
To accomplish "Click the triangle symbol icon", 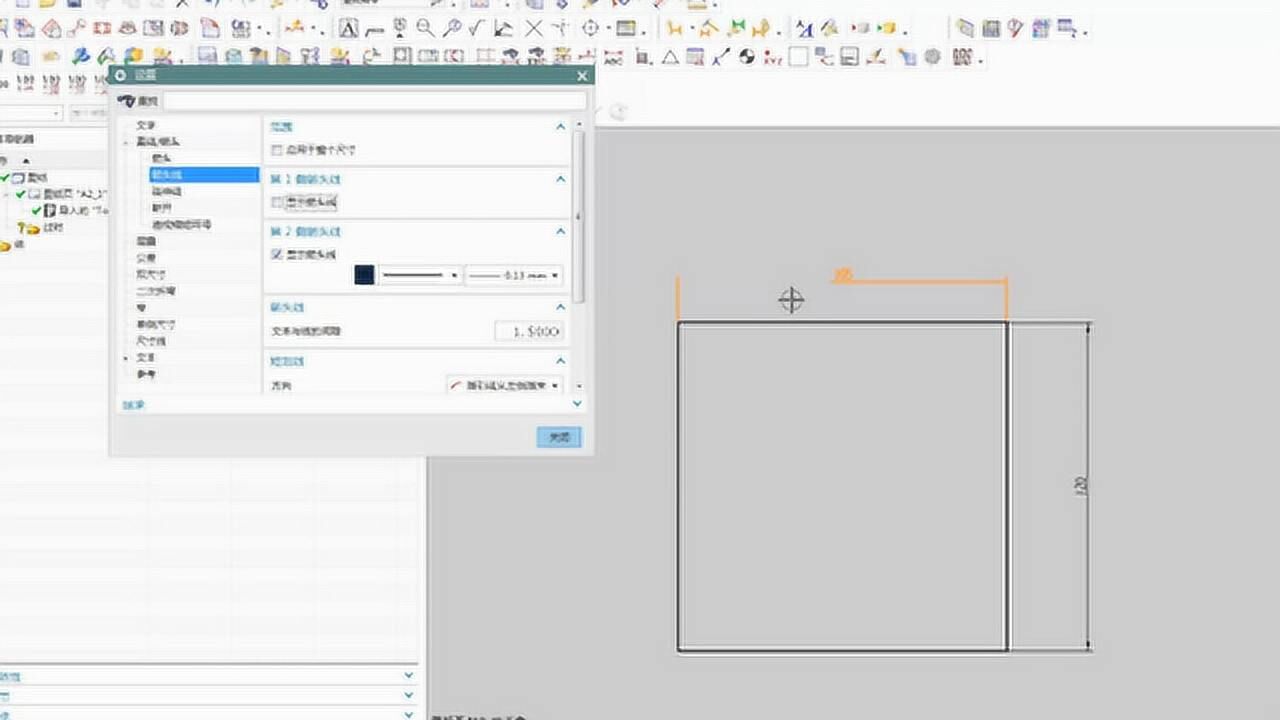I will (x=670, y=57).
